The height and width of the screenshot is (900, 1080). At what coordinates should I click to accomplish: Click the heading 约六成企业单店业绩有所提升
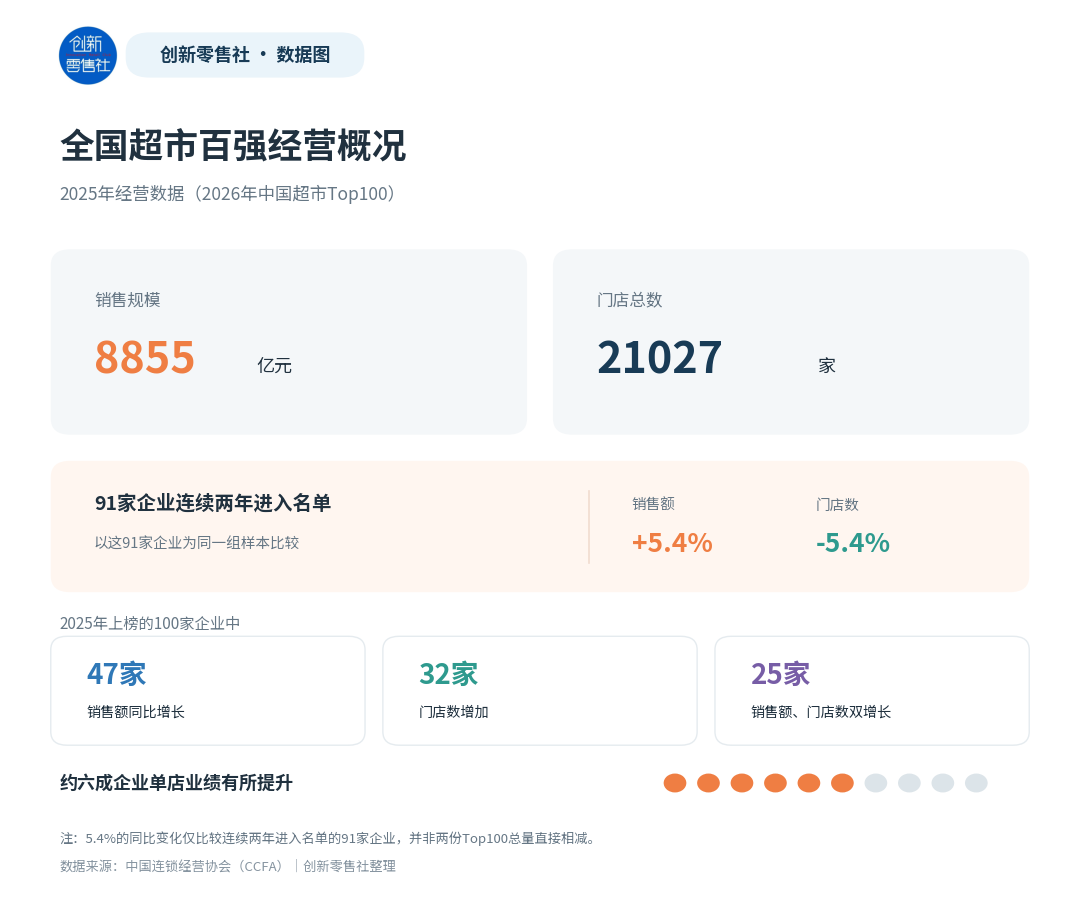[x=176, y=783]
